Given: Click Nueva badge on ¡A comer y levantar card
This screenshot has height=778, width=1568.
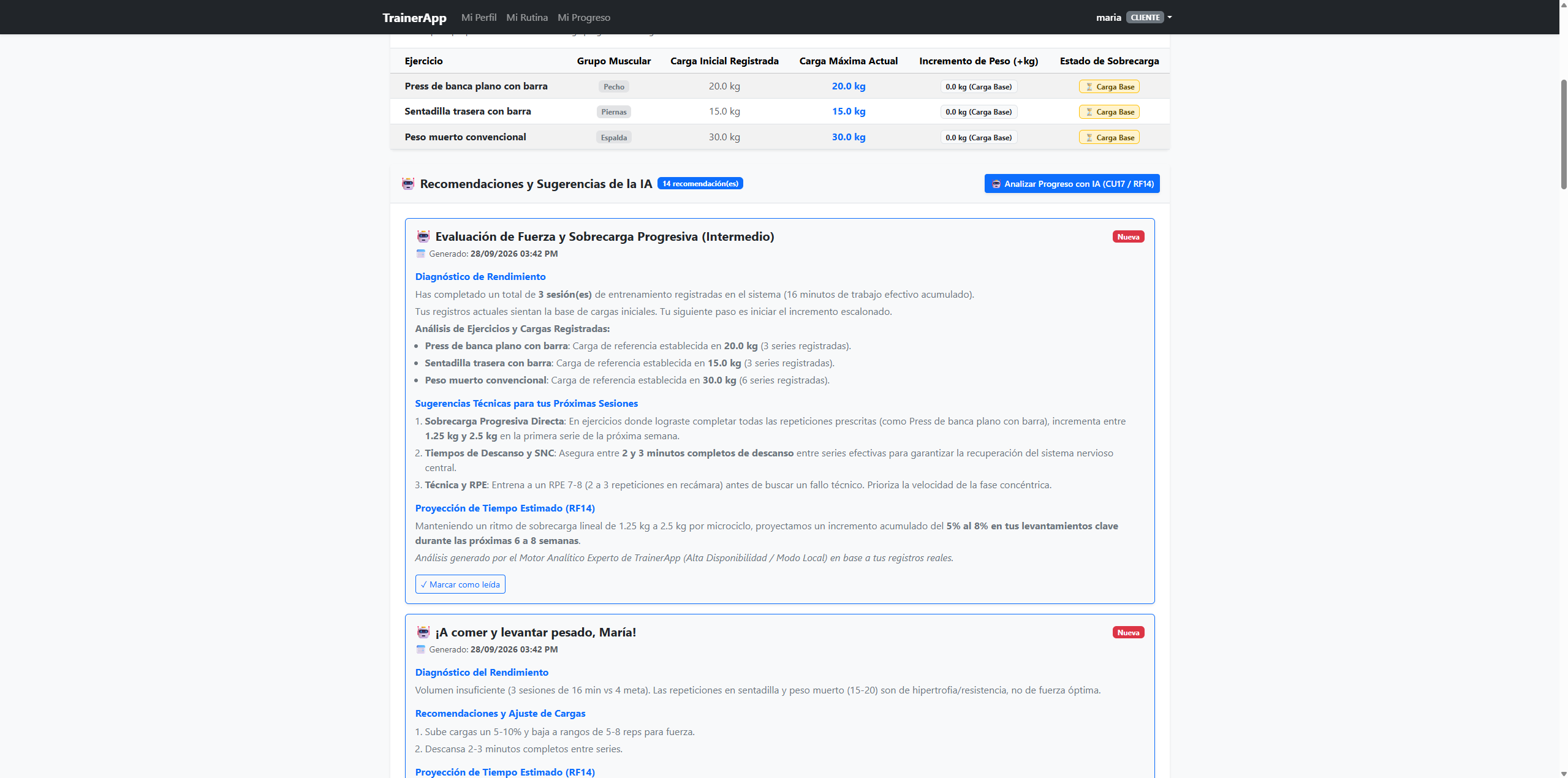Looking at the screenshot, I should pos(1128,632).
